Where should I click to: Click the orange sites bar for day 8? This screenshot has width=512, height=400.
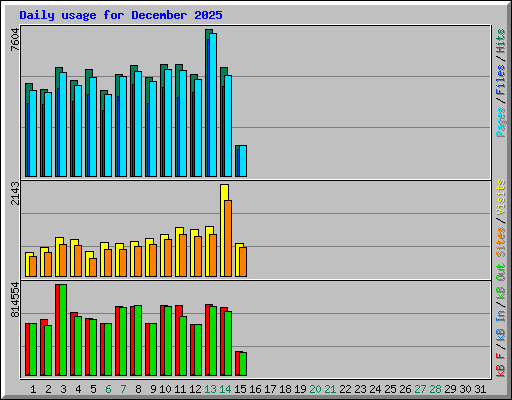(x=138, y=261)
